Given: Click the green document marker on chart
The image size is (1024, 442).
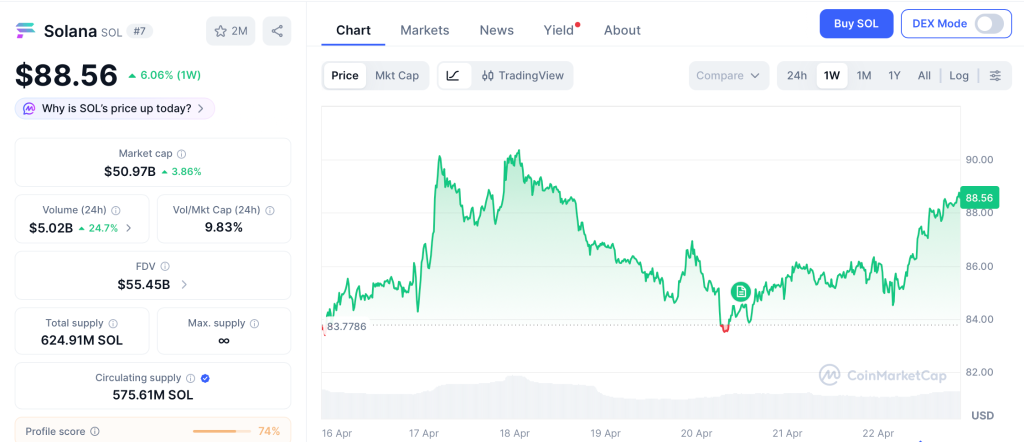Looking at the screenshot, I should coord(740,291).
